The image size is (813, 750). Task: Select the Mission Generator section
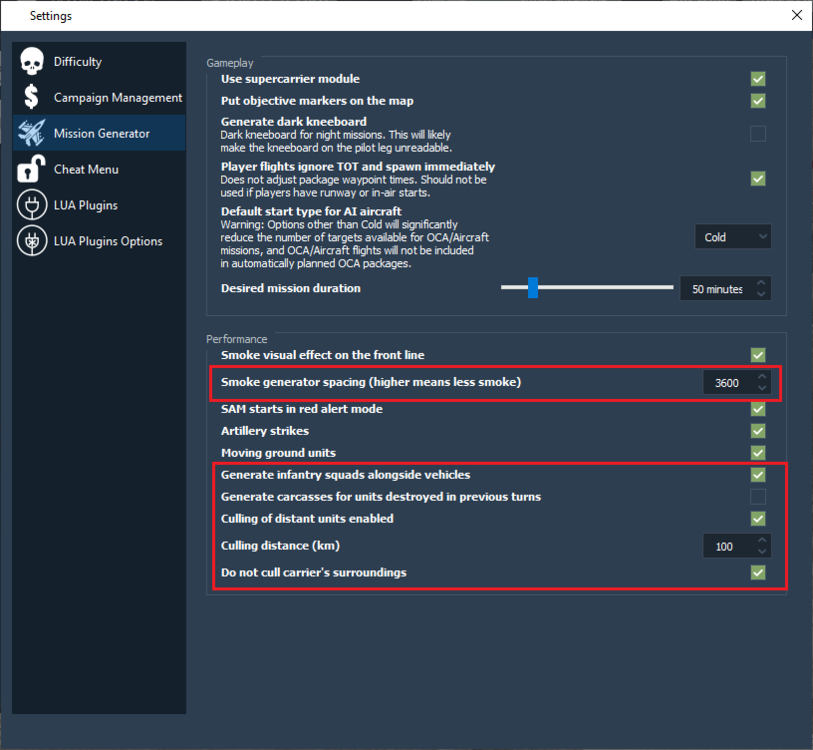(x=99, y=133)
